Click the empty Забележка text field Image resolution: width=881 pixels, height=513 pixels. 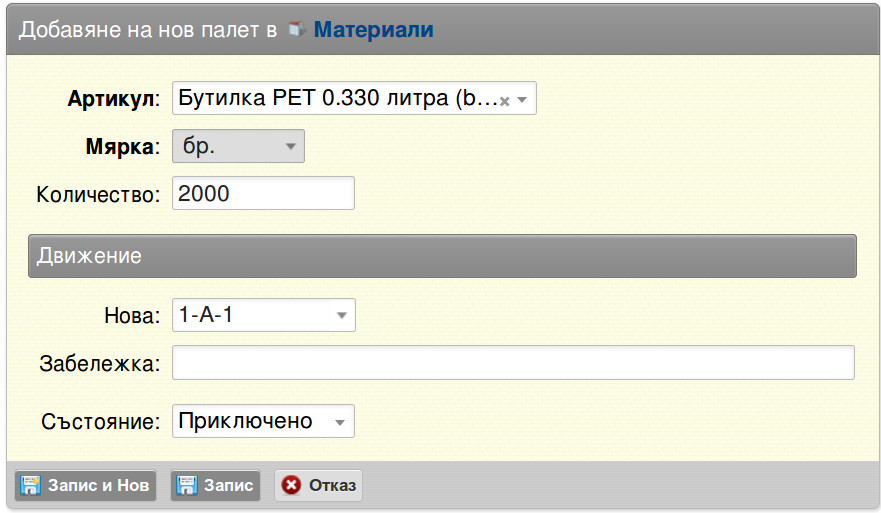tap(513, 362)
